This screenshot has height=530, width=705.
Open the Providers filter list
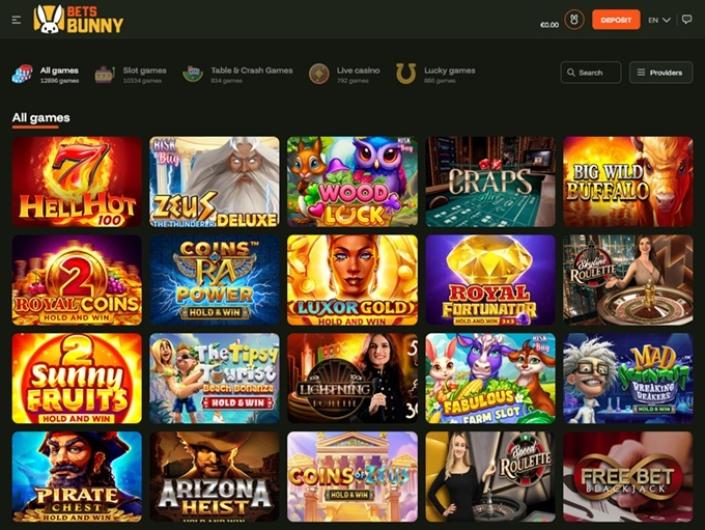pos(660,72)
